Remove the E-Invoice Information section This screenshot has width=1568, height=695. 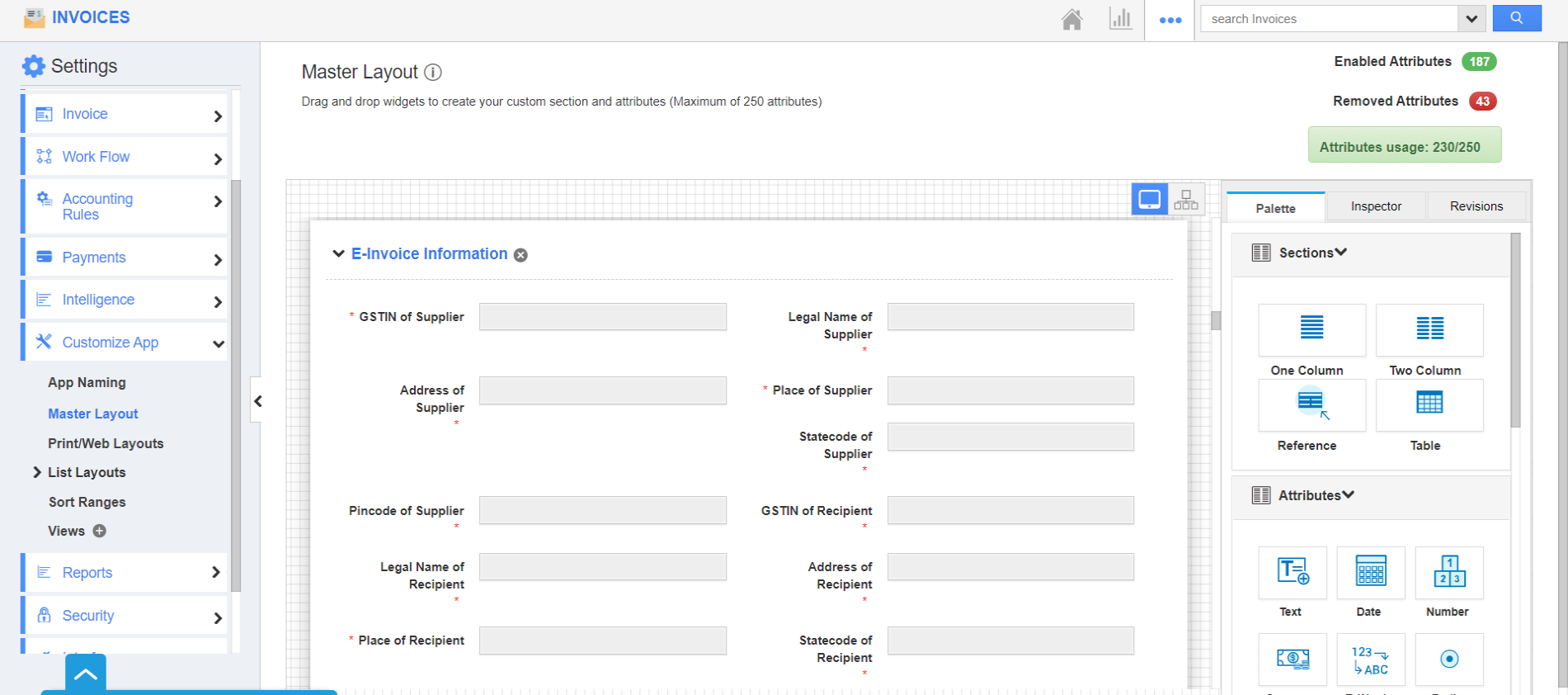pyautogui.click(x=520, y=255)
